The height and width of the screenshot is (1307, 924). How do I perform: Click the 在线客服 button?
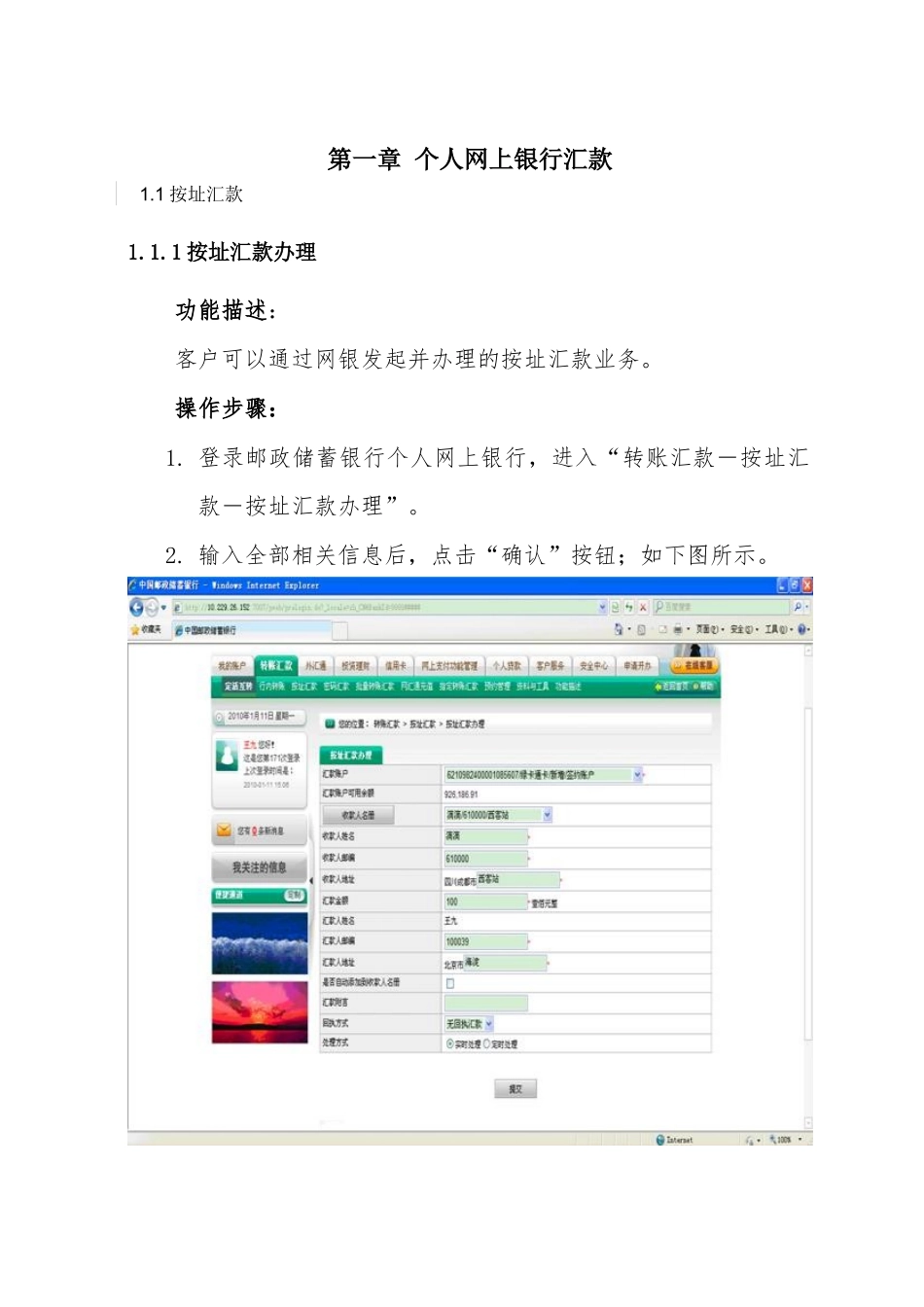(694, 666)
